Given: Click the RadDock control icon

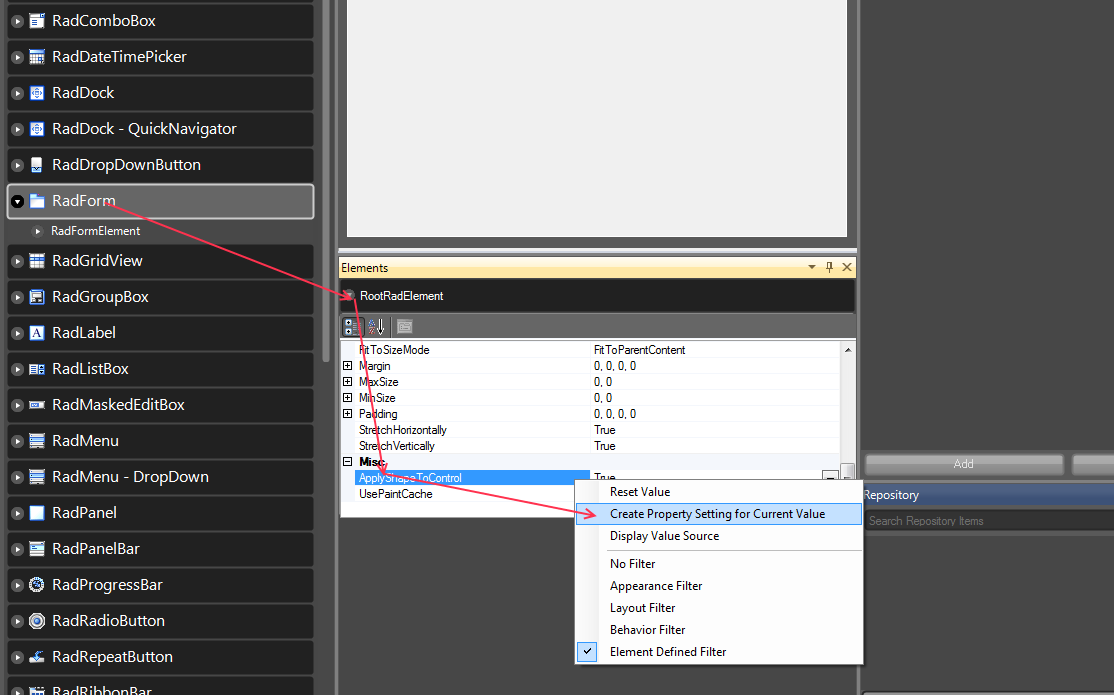Looking at the screenshot, I should (37, 93).
